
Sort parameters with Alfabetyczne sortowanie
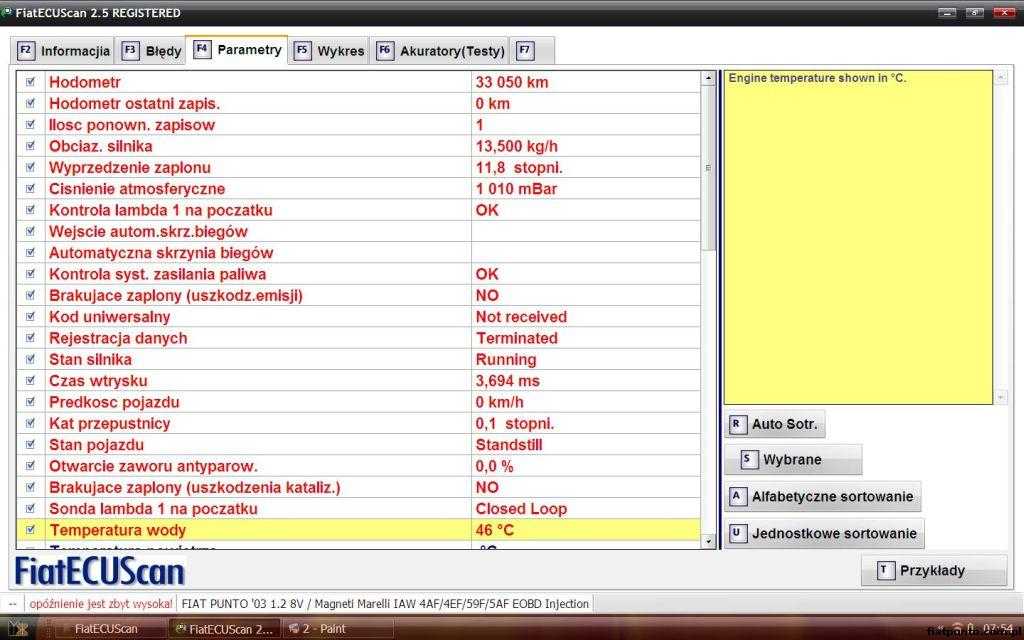tap(823, 497)
